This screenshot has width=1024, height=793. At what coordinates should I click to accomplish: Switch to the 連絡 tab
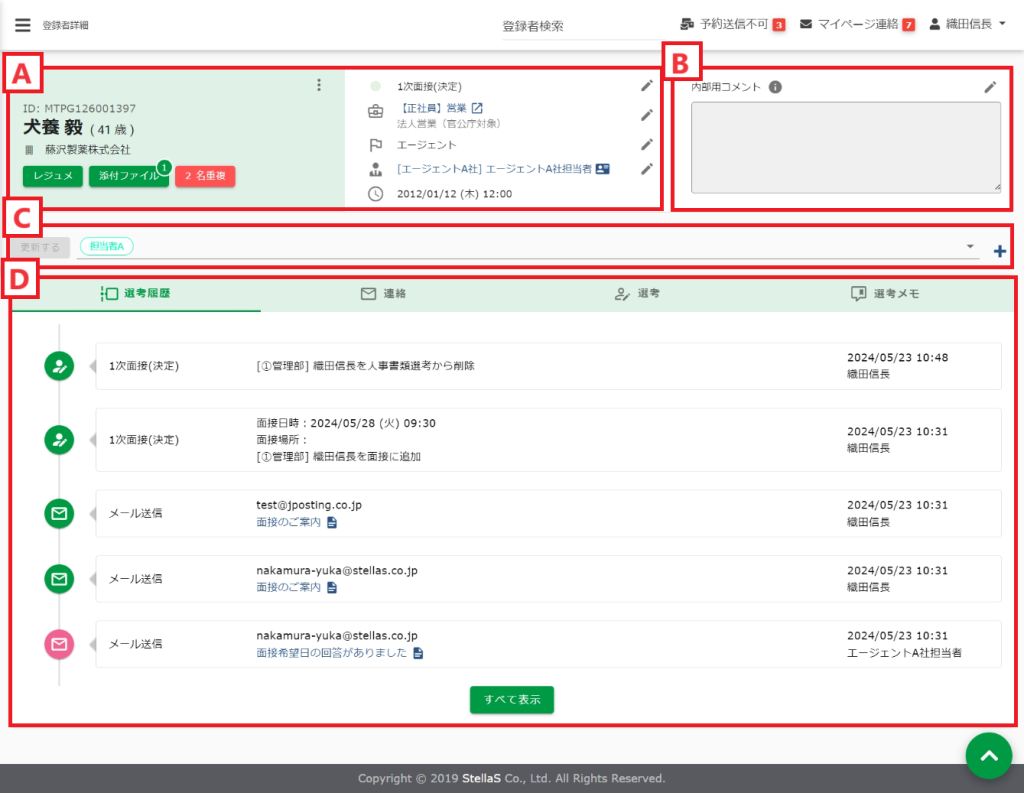(383, 294)
